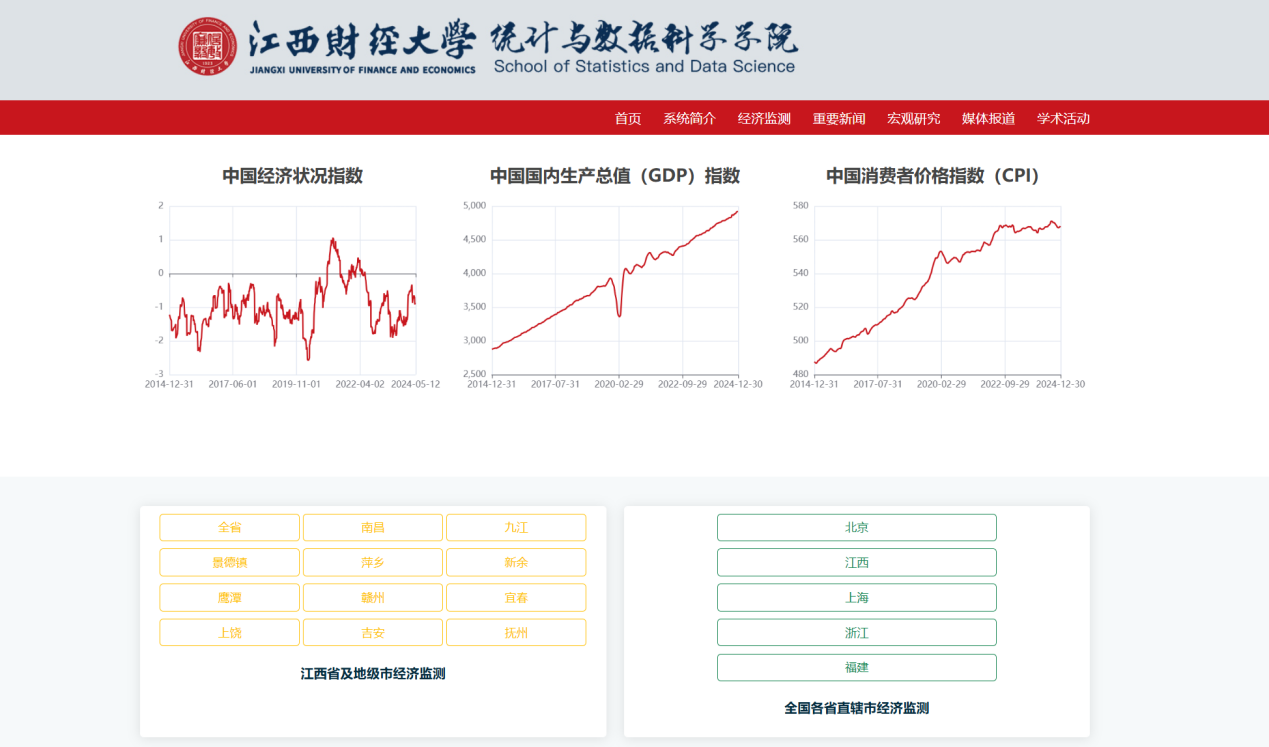
Task: Click the 九江 city button
Action: pos(516,527)
